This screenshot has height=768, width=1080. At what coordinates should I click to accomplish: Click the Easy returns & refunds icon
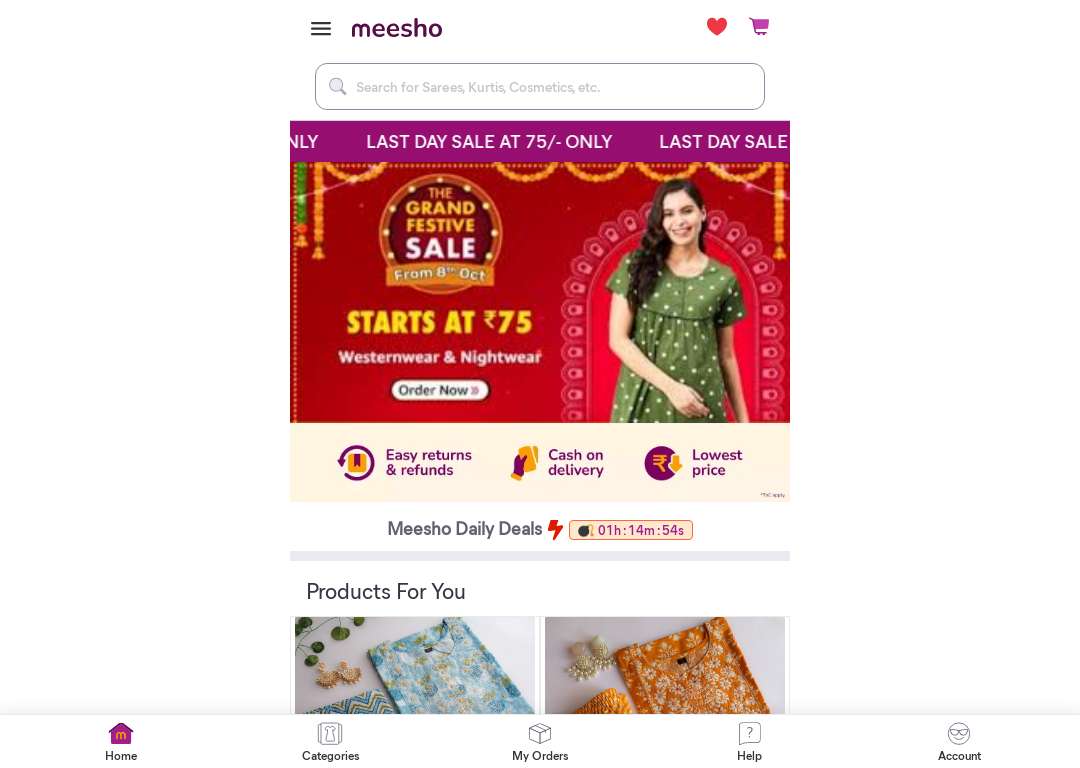[356, 462]
